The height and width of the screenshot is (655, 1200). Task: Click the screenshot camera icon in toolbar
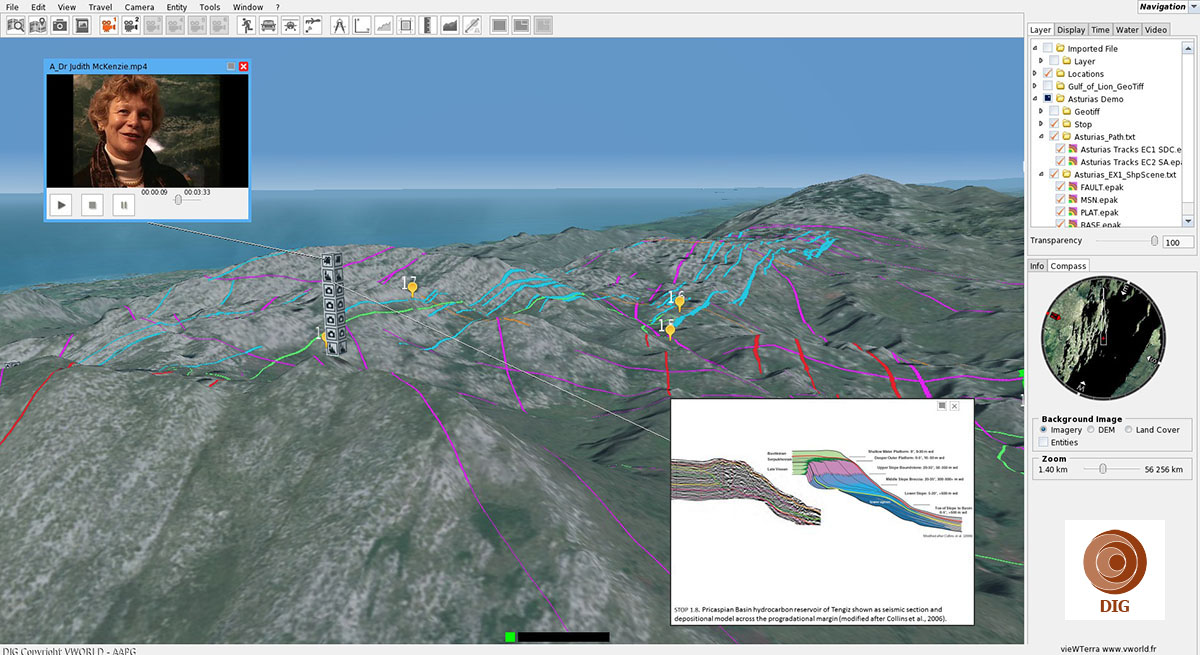click(60, 25)
